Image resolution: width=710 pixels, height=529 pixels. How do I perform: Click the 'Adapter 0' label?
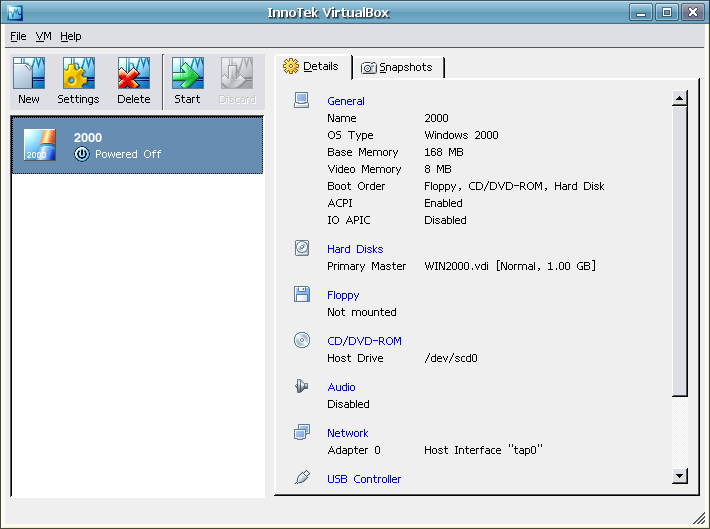point(354,450)
